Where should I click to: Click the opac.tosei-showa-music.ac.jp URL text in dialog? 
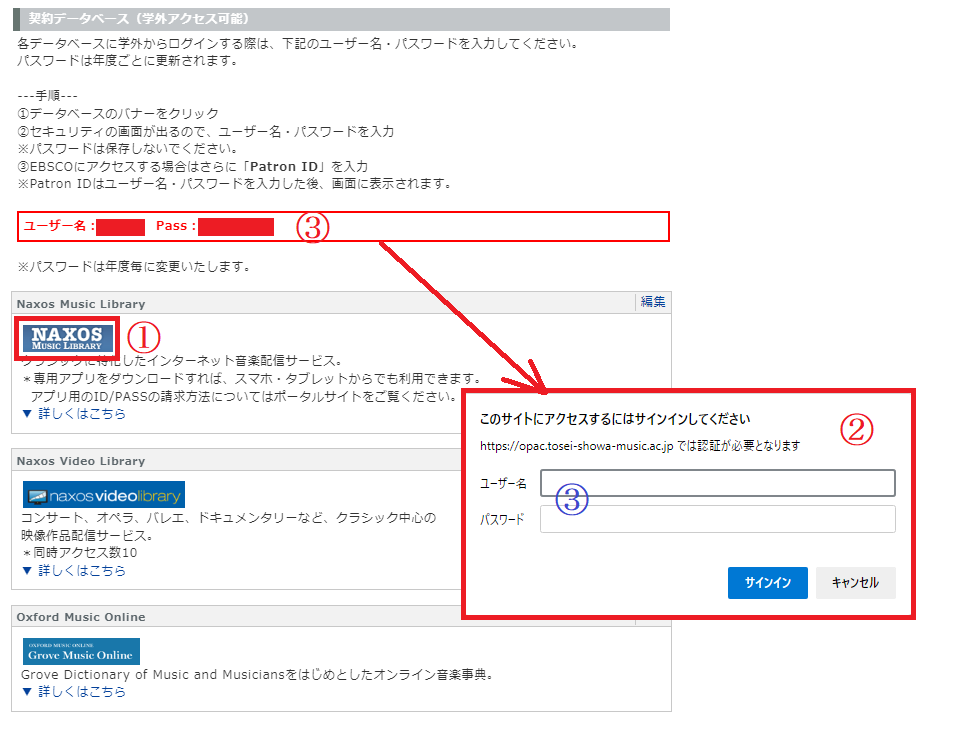coord(576,446)
